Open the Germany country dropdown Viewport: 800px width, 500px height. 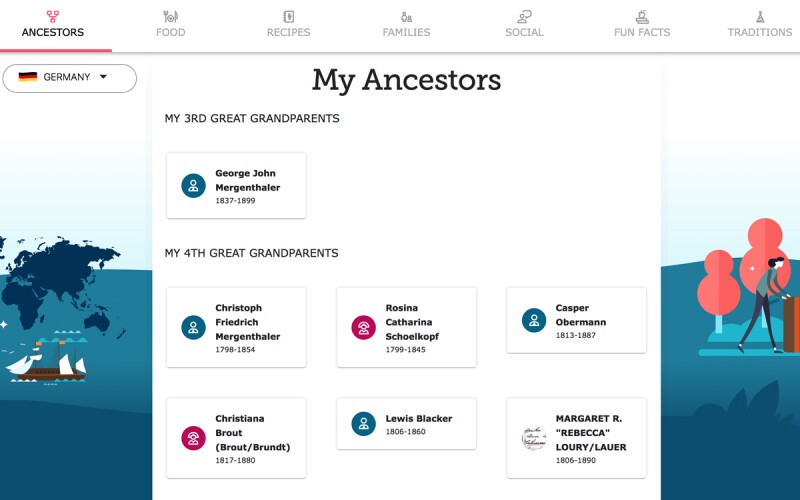tap(70, 78)
